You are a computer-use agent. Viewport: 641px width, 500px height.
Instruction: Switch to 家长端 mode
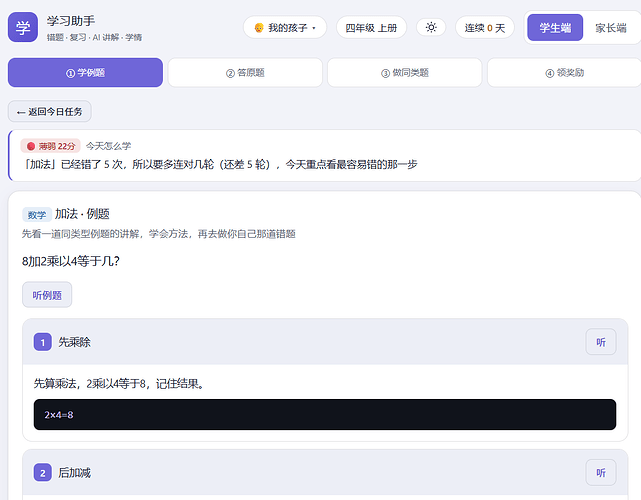[x=611, y=27]
